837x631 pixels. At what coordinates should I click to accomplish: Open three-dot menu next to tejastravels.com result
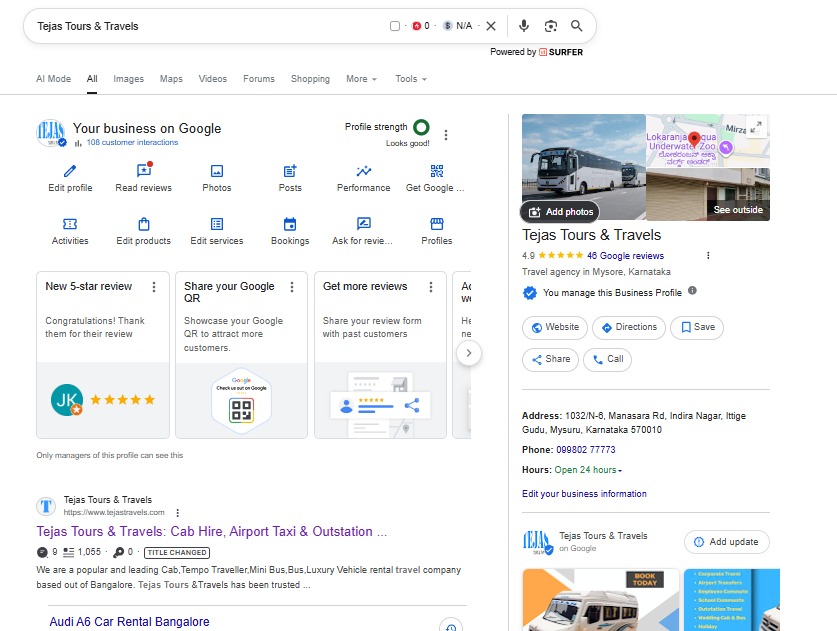pos(177,512)
